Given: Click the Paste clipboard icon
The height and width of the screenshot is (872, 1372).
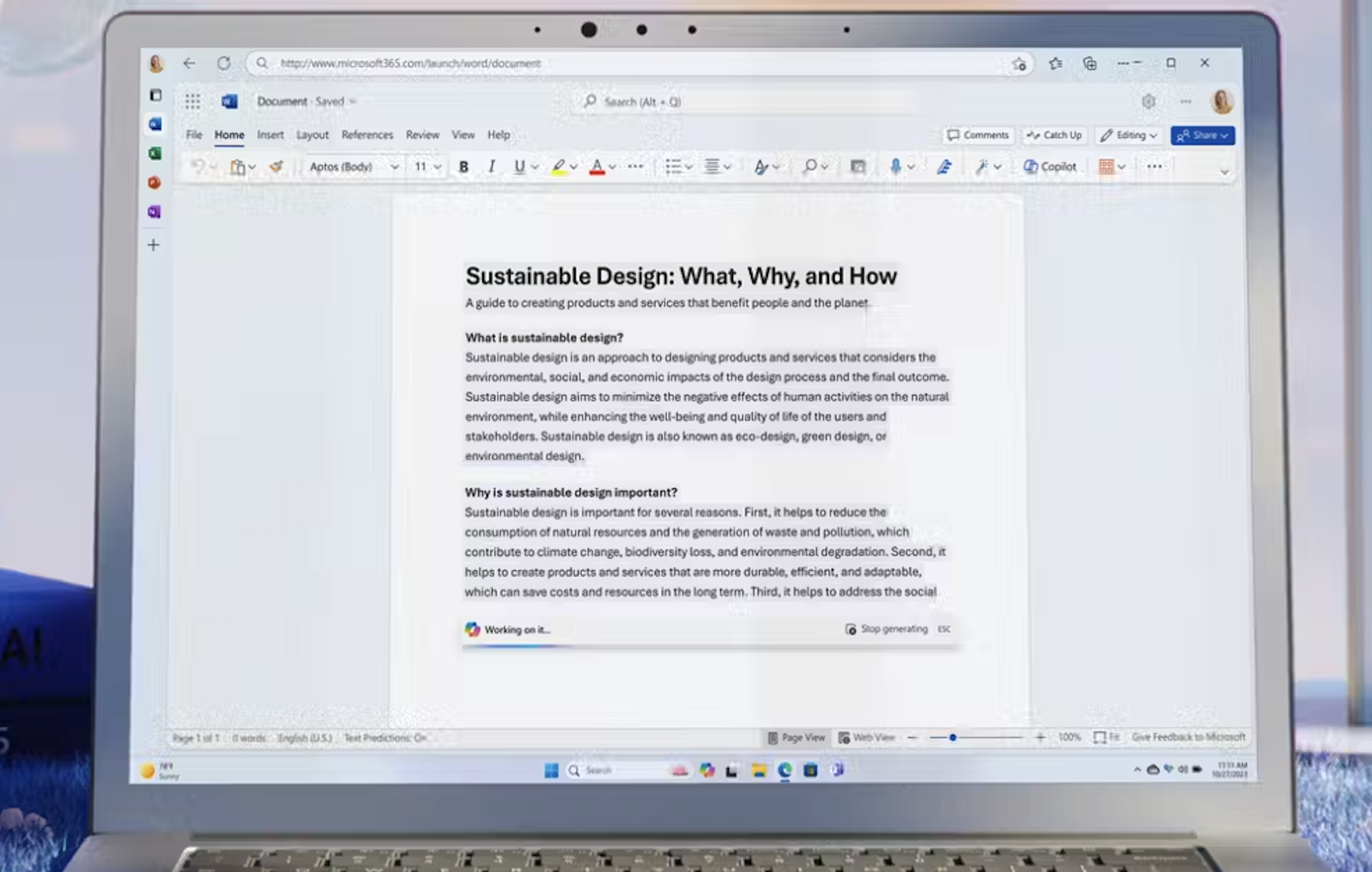Looking at the screenshot, I should click(x=237, y=167).
